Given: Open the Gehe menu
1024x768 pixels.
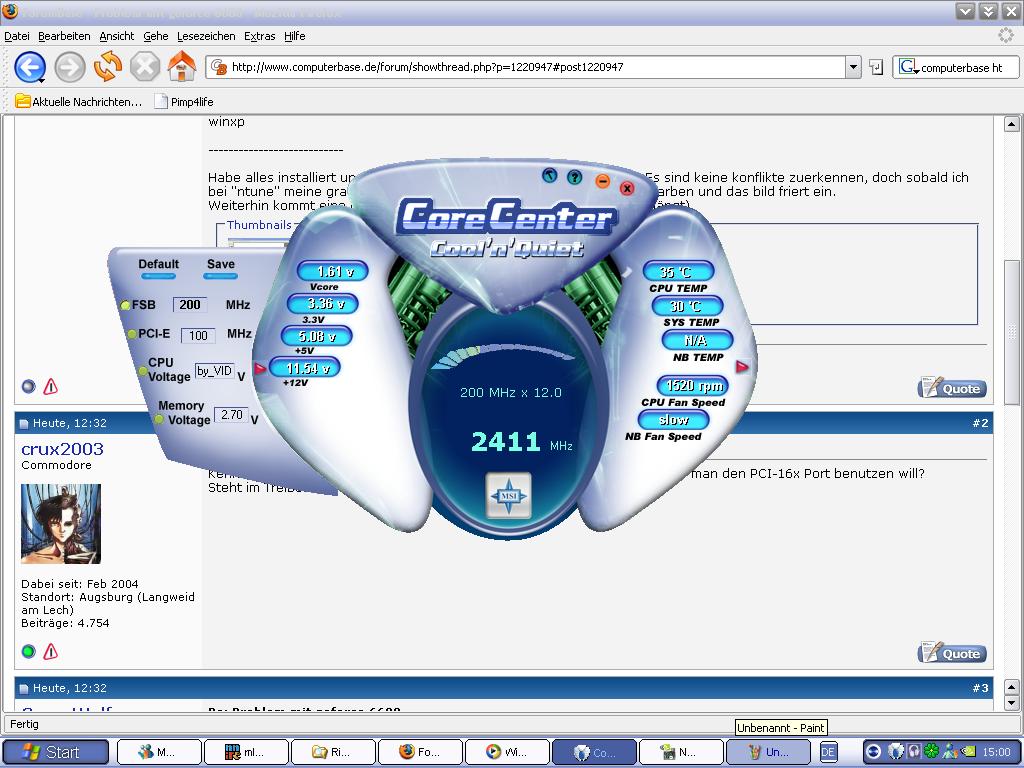Looking at the screenshot, I should click(x=155, y=36).
